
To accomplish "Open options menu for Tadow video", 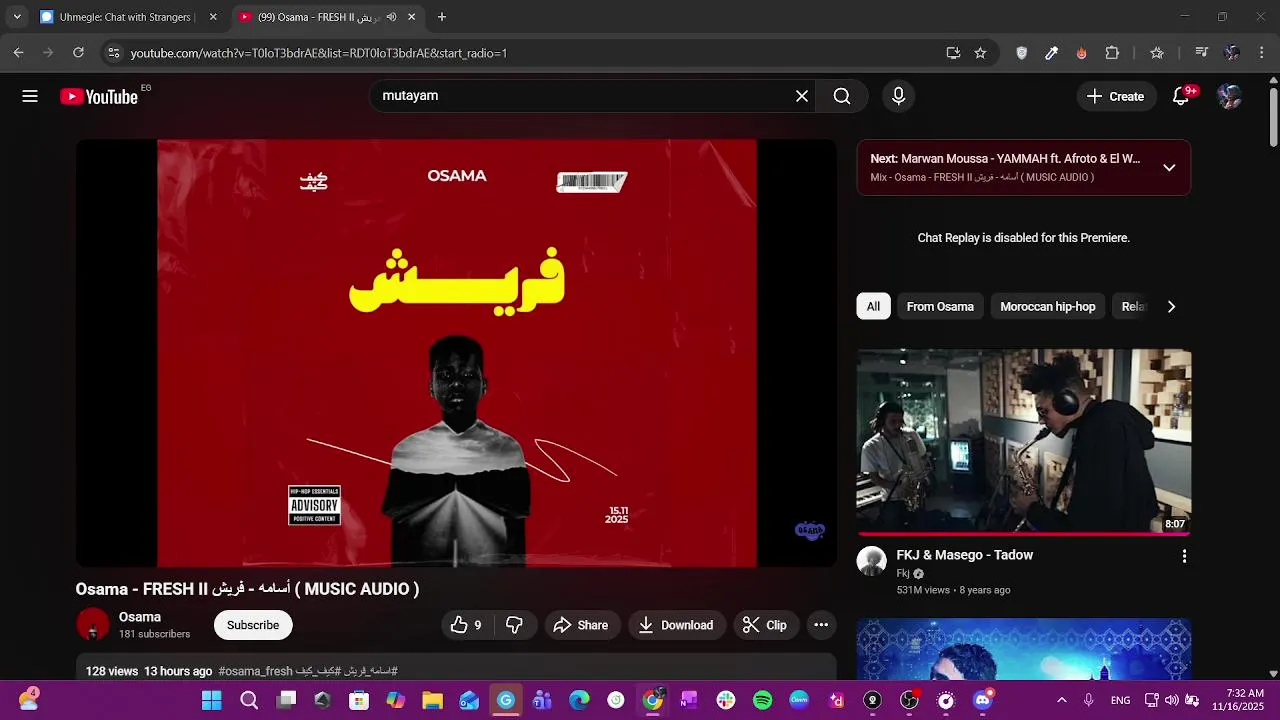I will (x=1184, y=556).
